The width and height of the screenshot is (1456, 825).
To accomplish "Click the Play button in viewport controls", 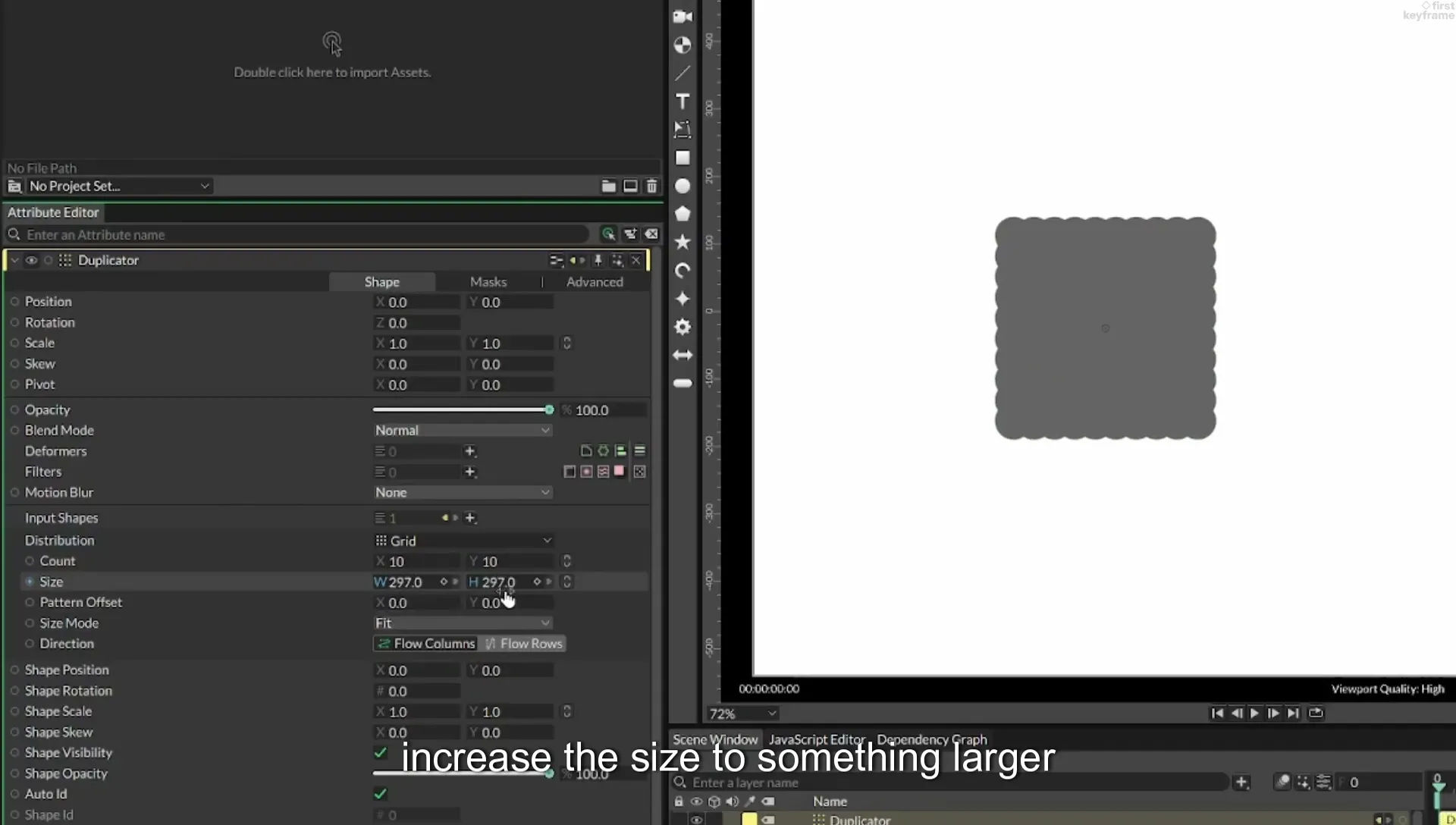I will [1254, 713].
